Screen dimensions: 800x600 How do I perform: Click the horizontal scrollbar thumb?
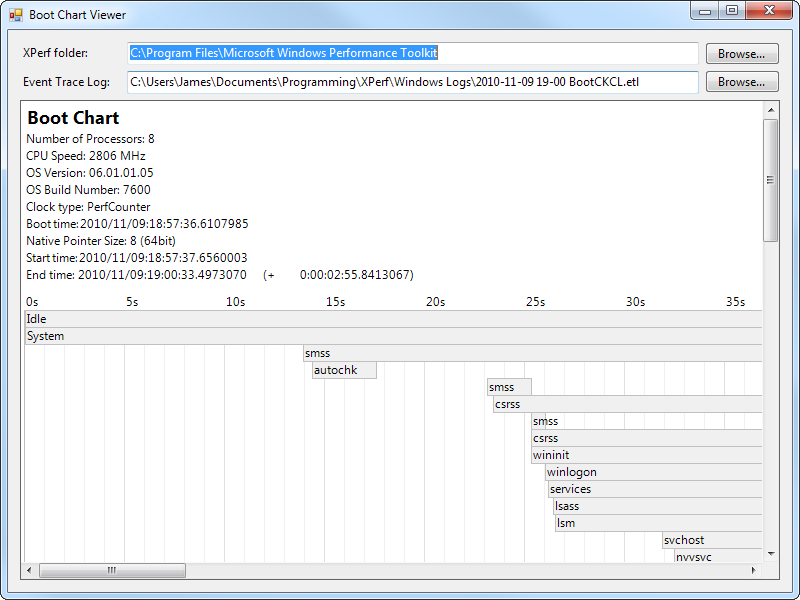coord(112,570)
